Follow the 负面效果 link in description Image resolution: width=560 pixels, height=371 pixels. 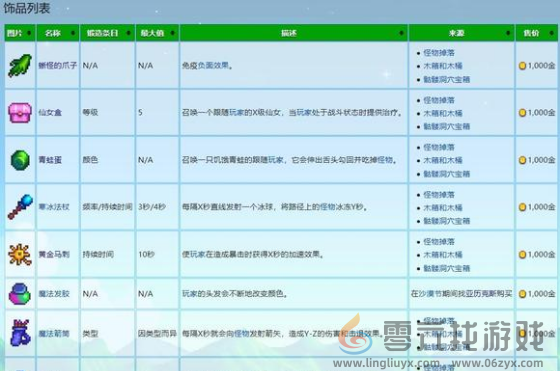tap(214, 65)
